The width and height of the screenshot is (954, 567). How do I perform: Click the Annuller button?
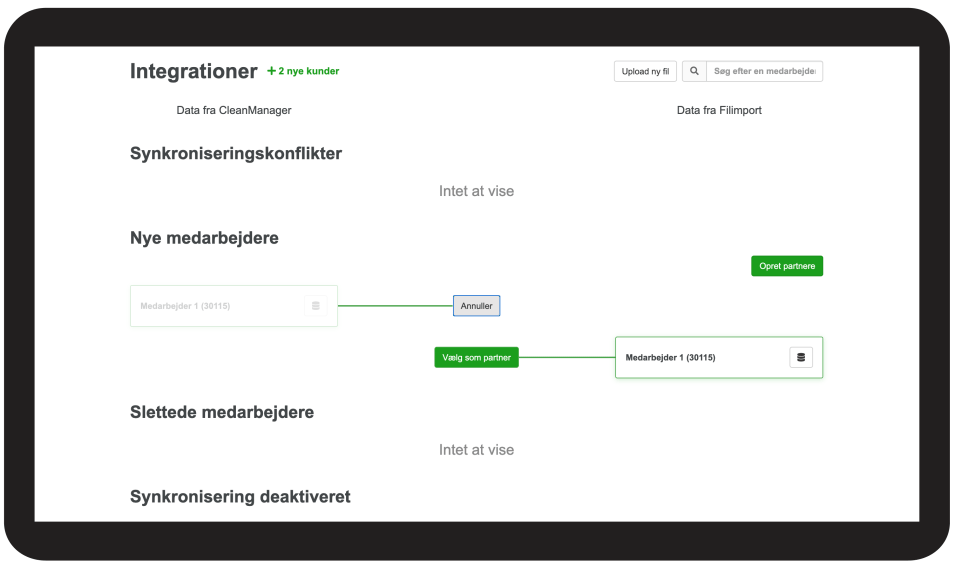pyautogui.click(x=476, y=306)
